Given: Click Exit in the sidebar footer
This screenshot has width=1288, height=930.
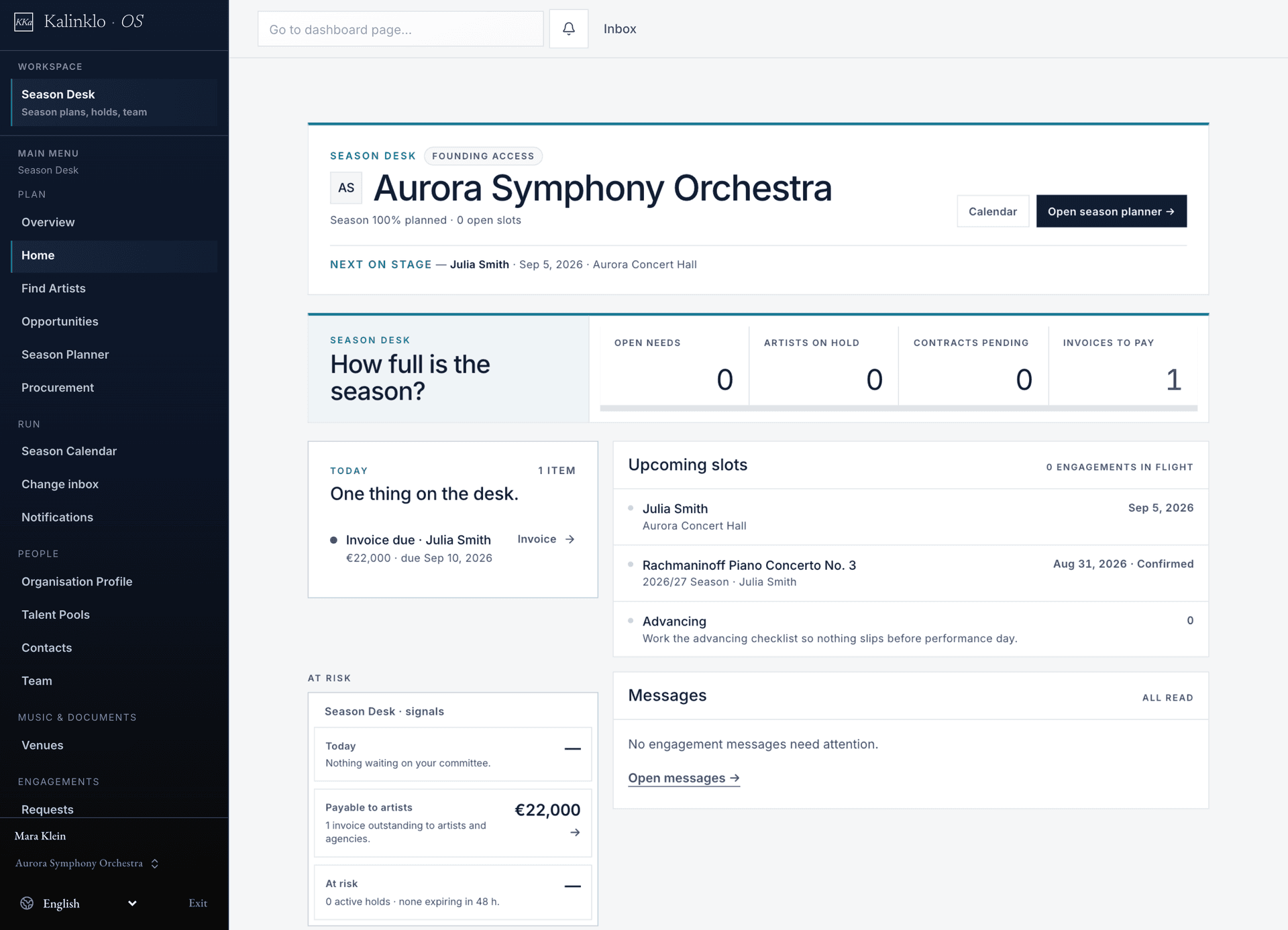Looking at the screenshot, I should click(198, 903).
